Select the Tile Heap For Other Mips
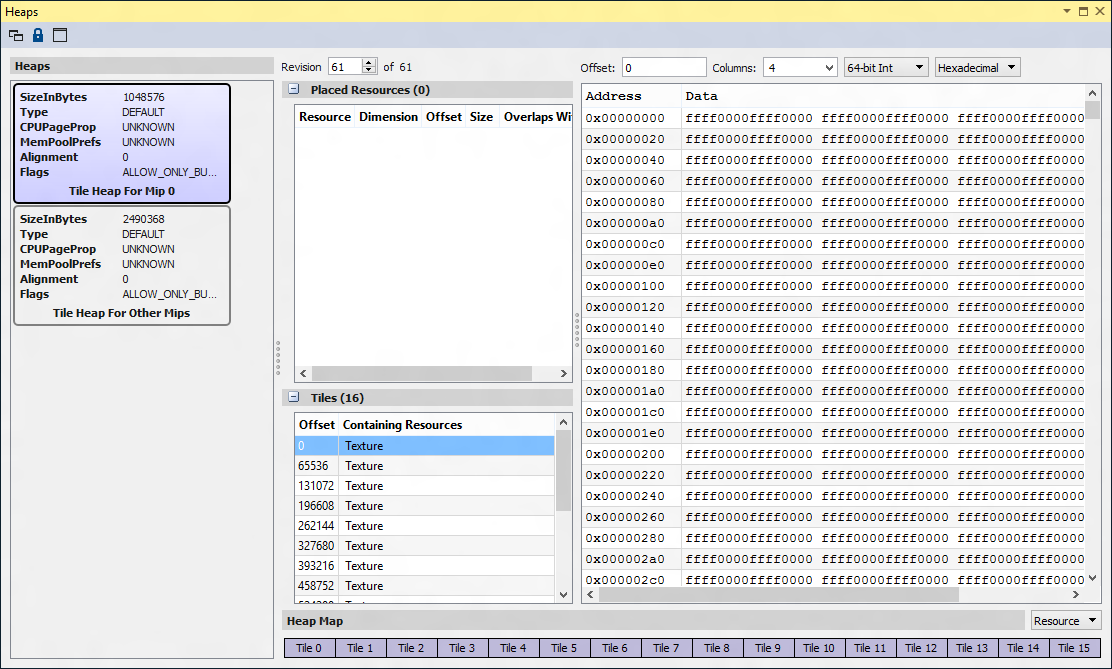The image size is (1112, 669). (x=121, y=265)
